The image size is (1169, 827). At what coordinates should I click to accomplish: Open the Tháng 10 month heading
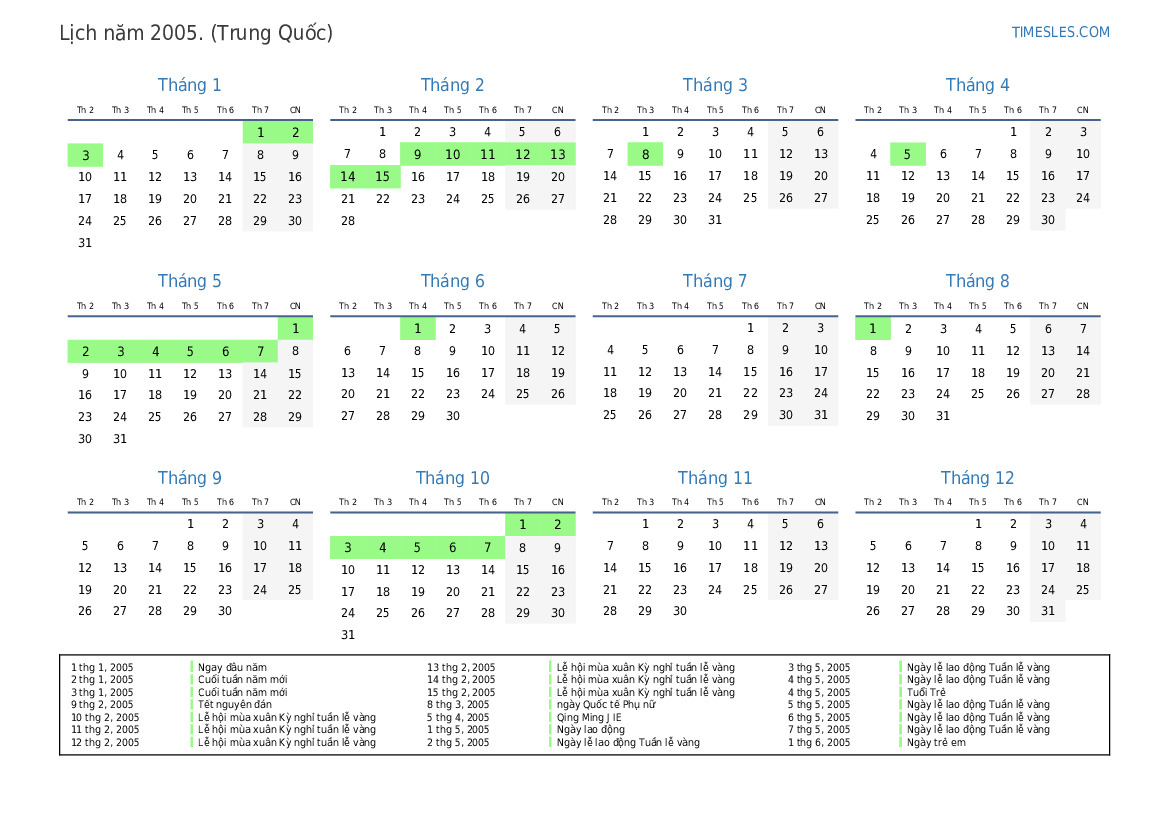pyautogui.click(x=452, y=478)
